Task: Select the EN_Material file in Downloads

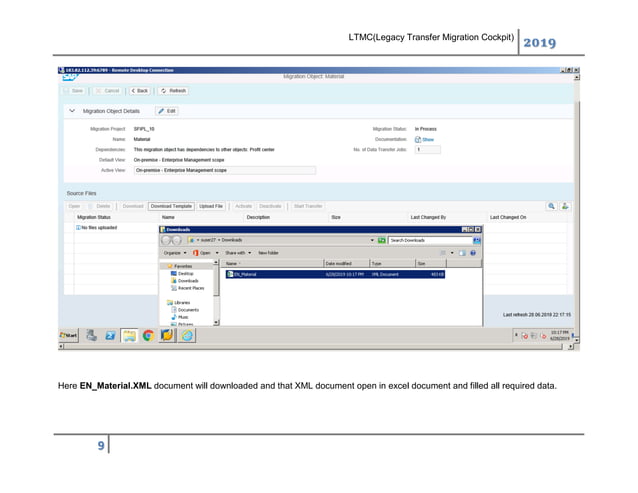Action: (x=243, y=273)
